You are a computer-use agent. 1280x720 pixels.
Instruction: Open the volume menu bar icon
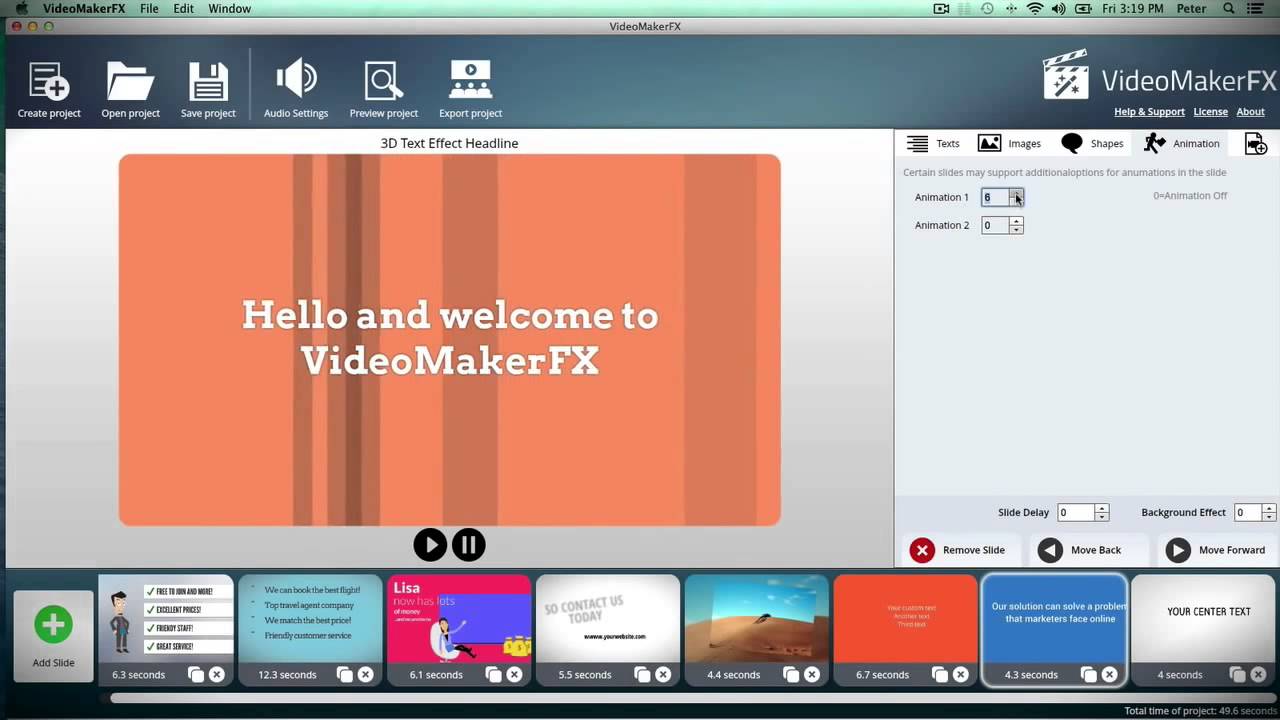click(x=1059, y=8)
